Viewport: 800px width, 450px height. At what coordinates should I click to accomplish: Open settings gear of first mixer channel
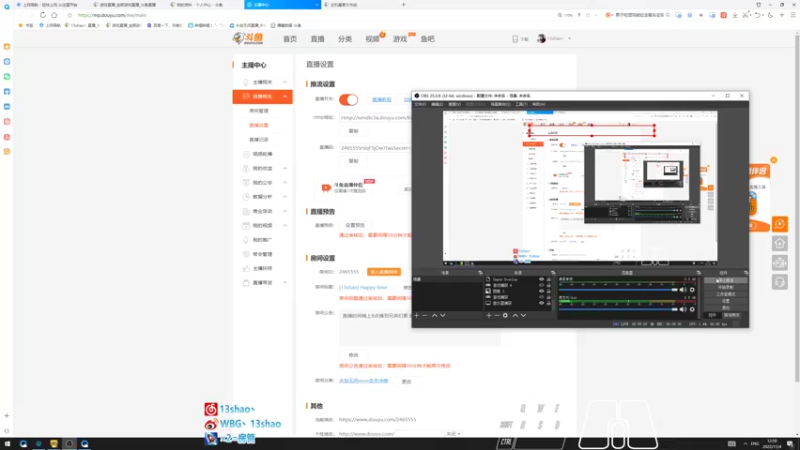pyautogui.click(x=692, y=290)
